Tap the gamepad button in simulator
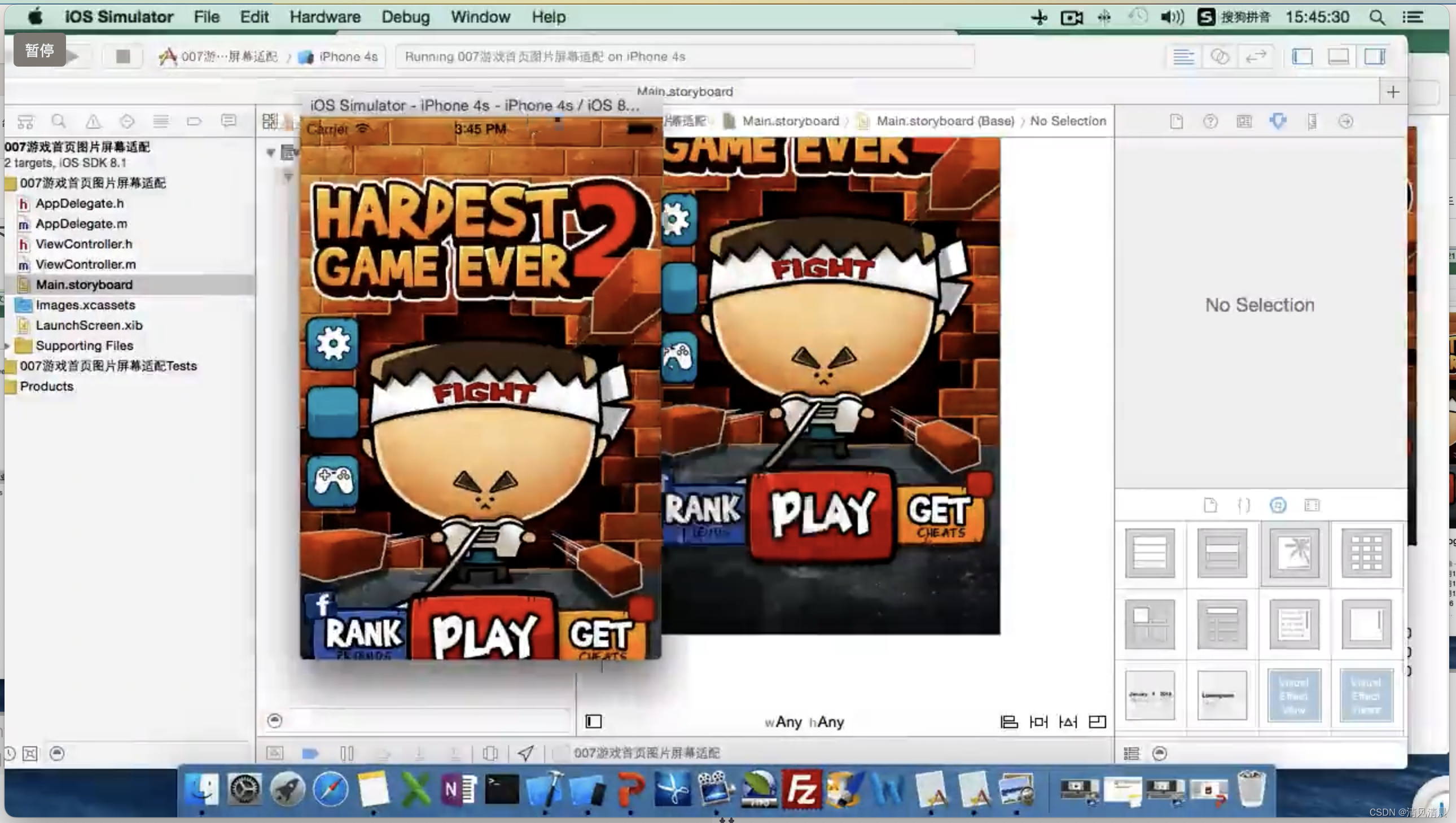1456x823 pixels. point(333,481)
